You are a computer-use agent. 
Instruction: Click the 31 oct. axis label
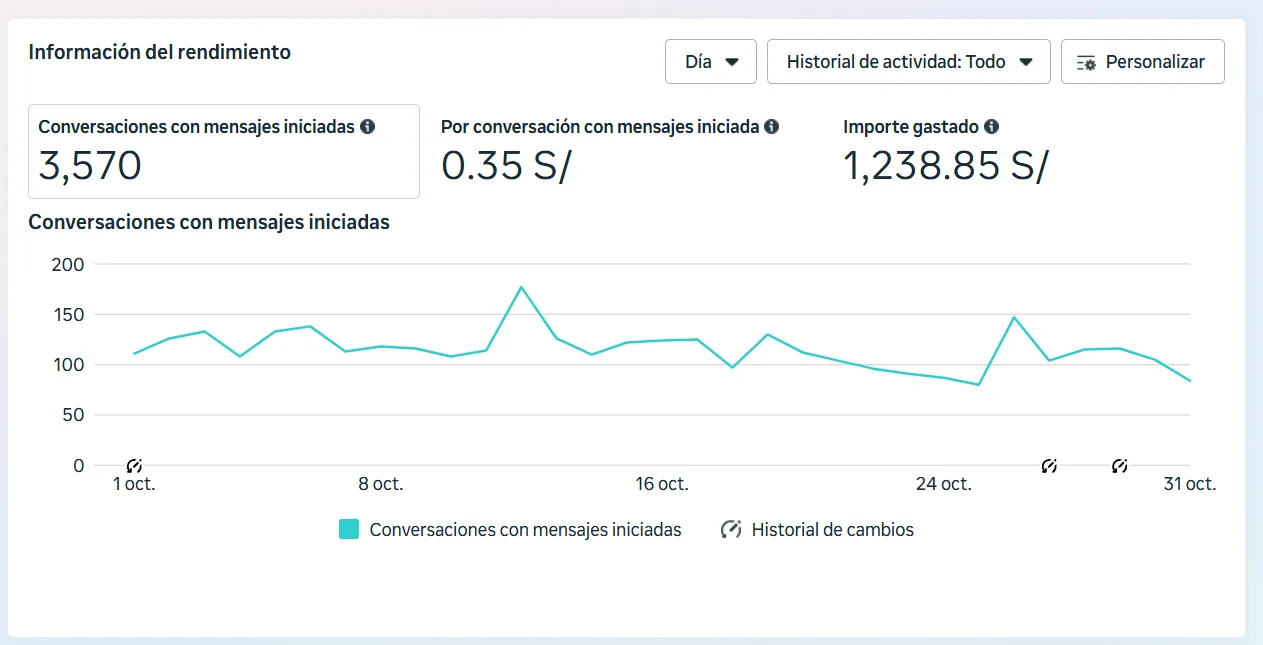tap(1189, 484)
